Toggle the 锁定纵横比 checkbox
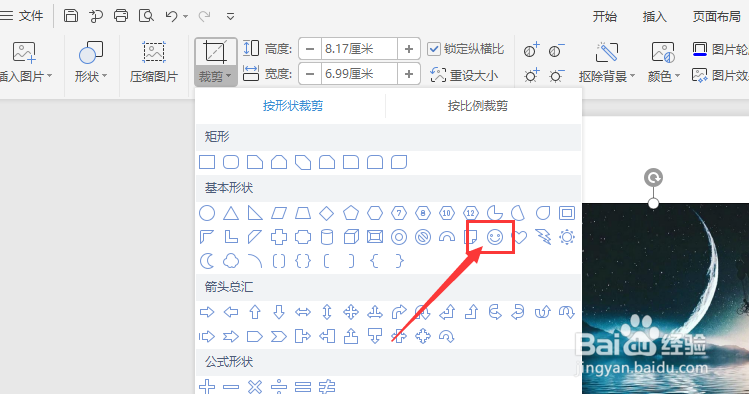 click(x=434, y=49)
